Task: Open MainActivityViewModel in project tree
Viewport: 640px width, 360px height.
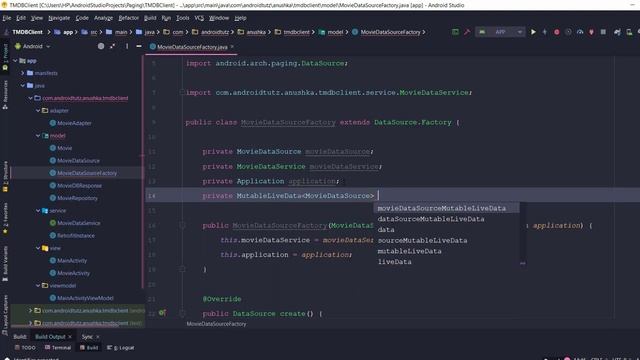Action: (x=85, y=298)
